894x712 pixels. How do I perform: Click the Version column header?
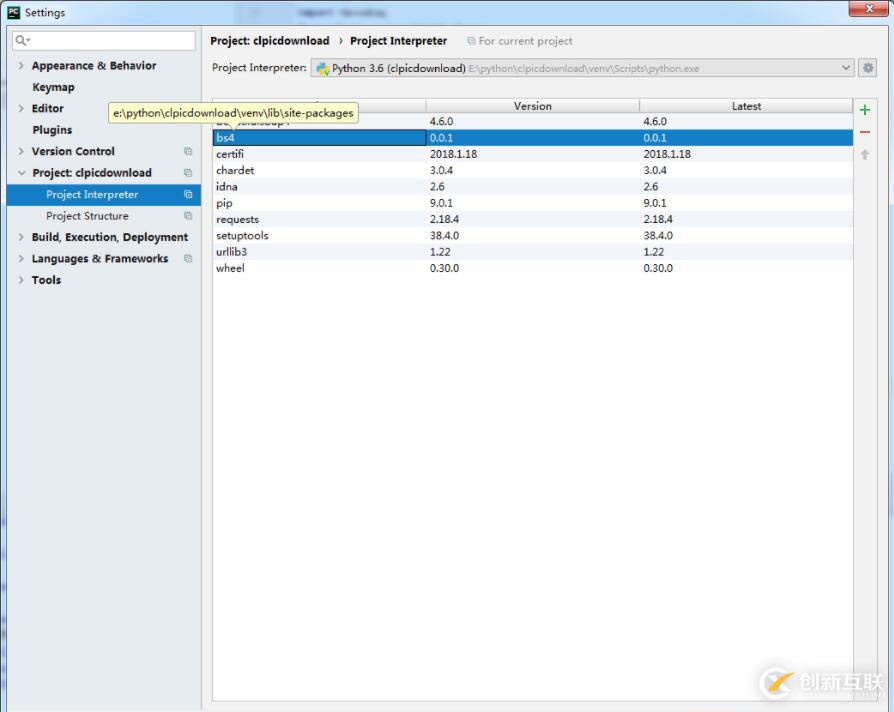(x=533, y=106)
